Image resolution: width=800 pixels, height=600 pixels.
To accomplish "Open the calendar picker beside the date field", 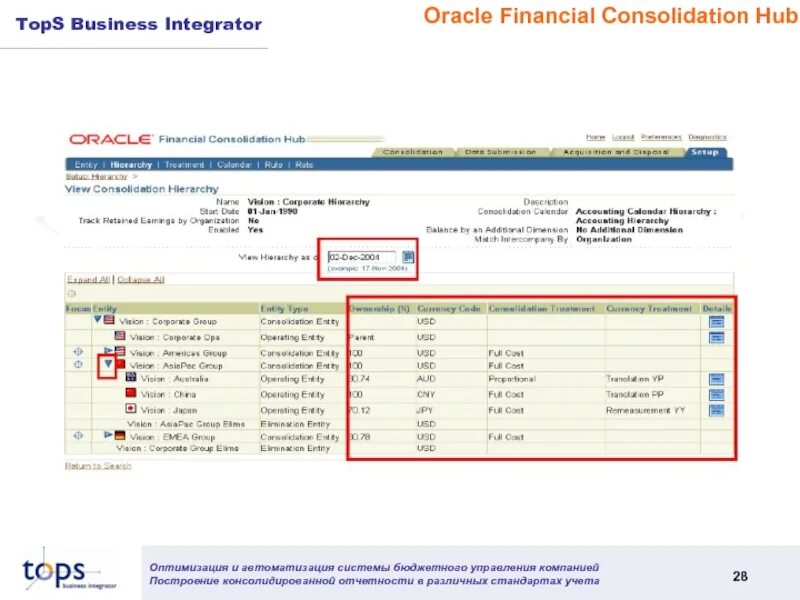I will [408, 257].
